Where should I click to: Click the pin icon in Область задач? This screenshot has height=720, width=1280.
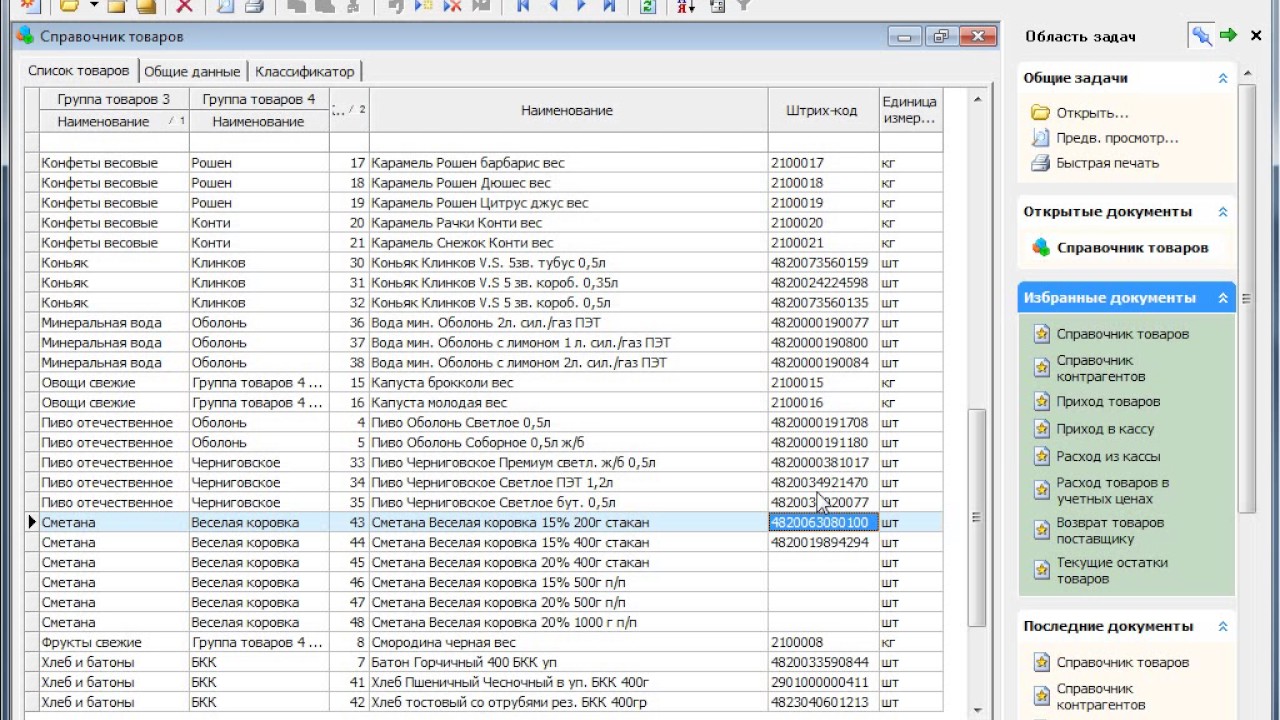point(1201,36)
